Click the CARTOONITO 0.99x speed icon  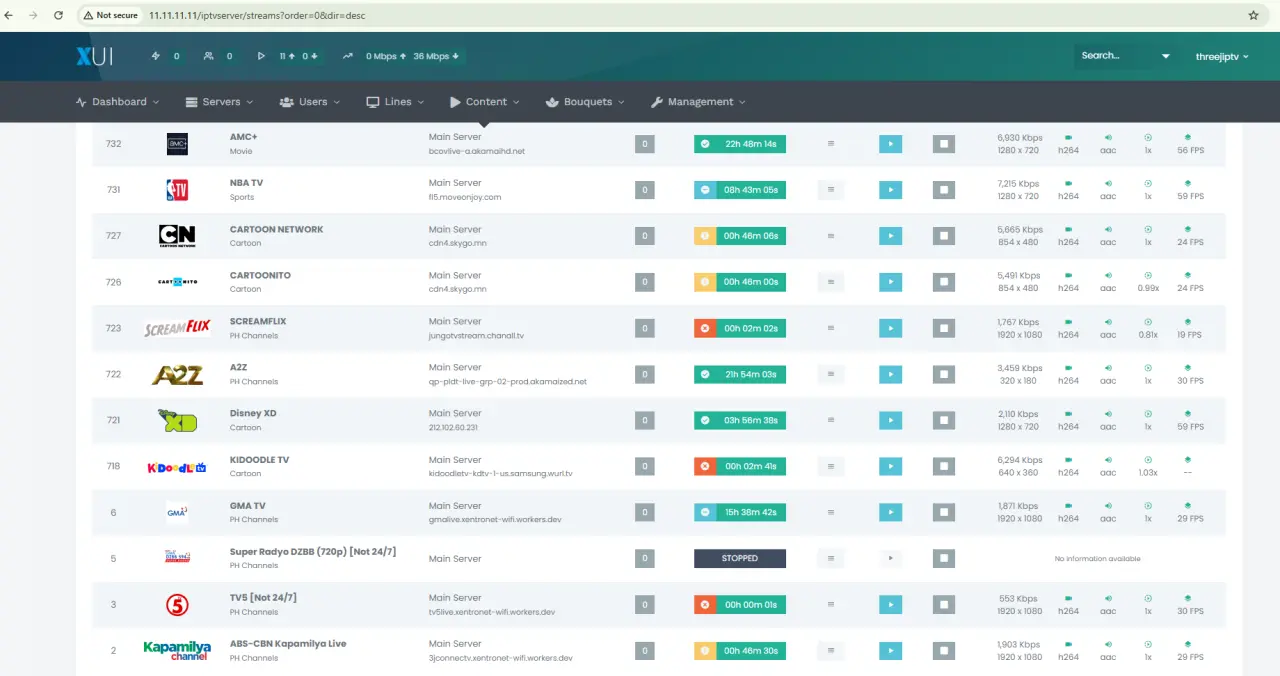click(x=1148, y=276)
